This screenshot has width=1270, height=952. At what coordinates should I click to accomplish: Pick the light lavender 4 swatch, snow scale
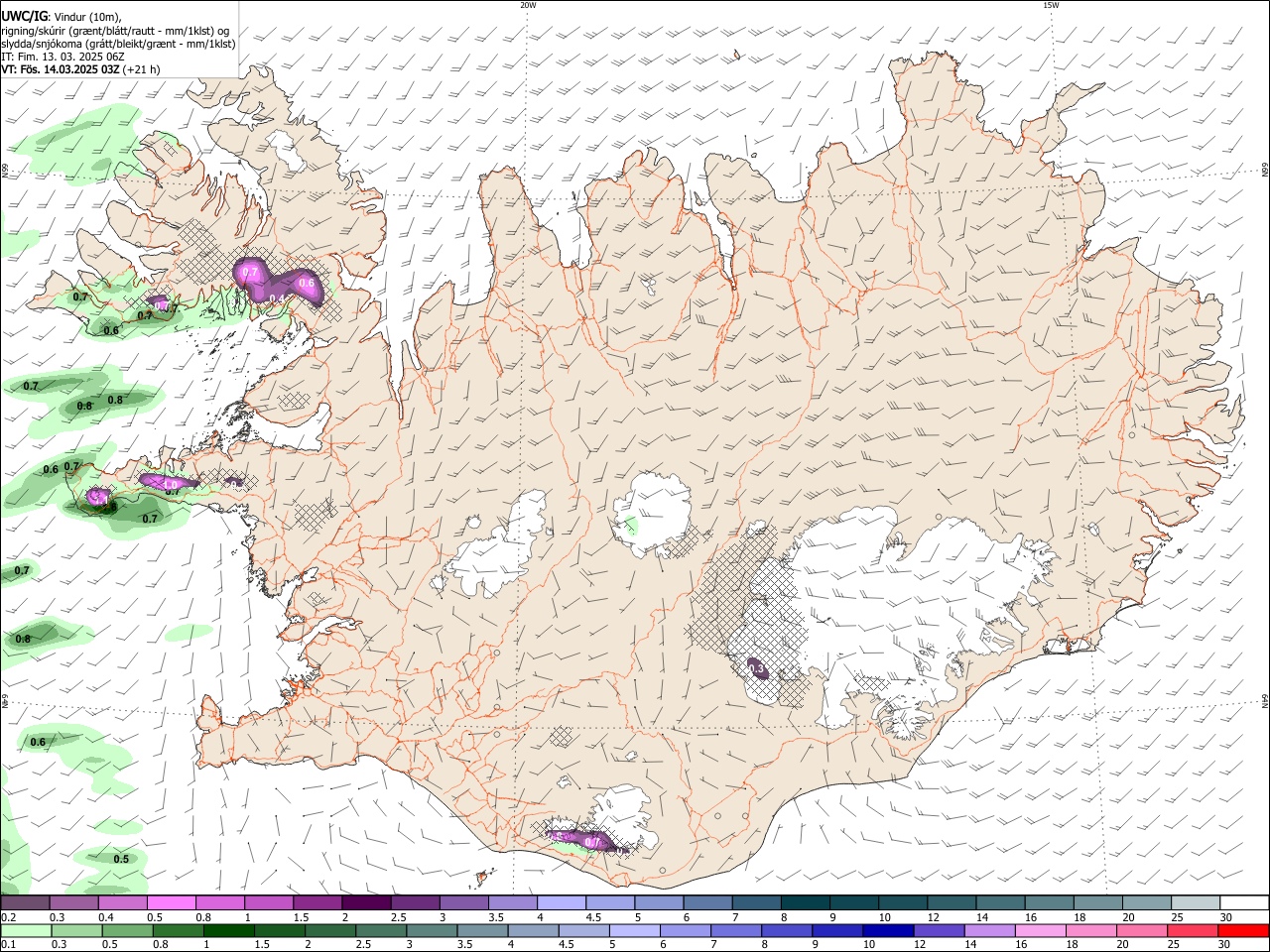562,902
